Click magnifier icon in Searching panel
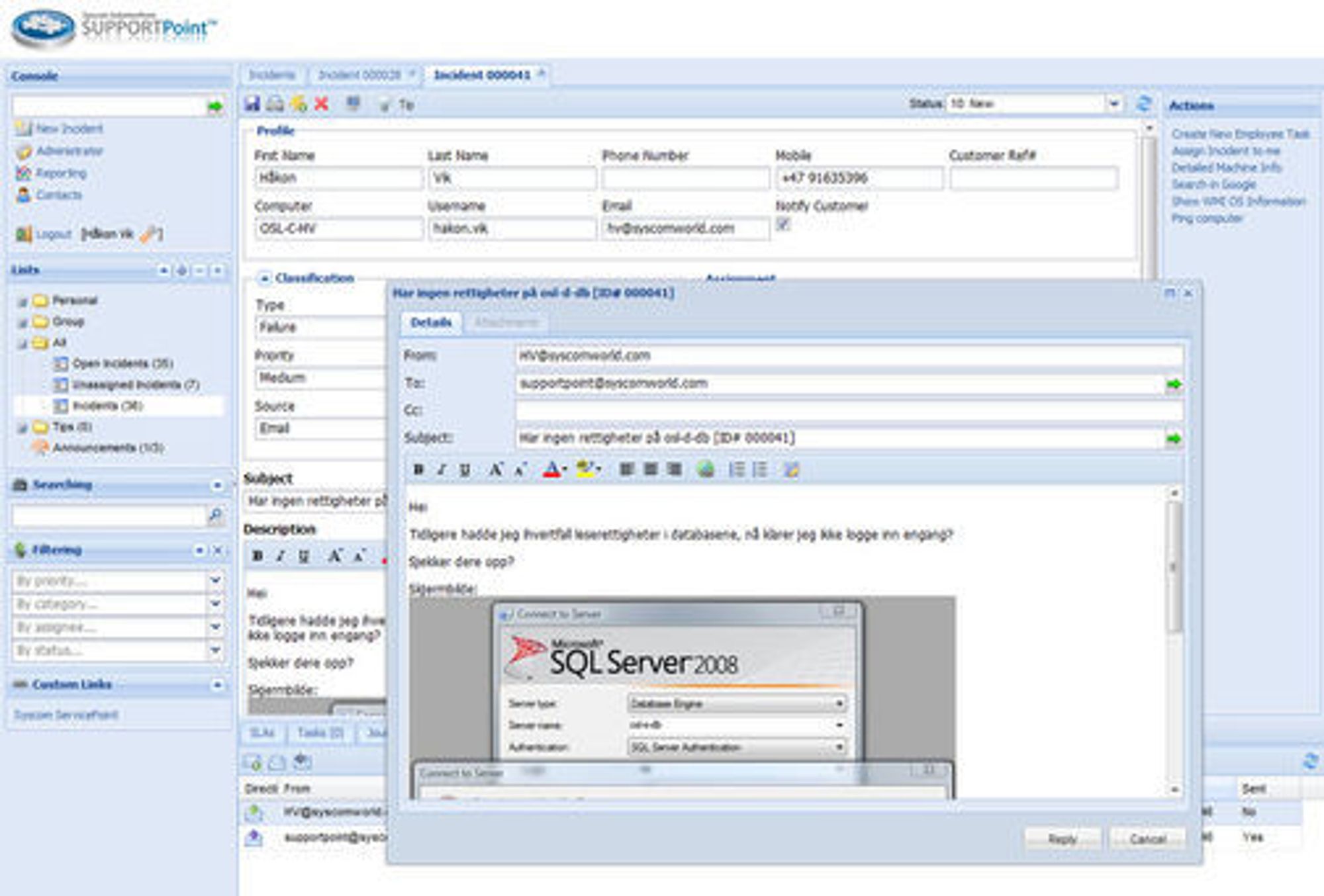Image resolution: width=1324 pixels, height=896 pixels. 215,515
